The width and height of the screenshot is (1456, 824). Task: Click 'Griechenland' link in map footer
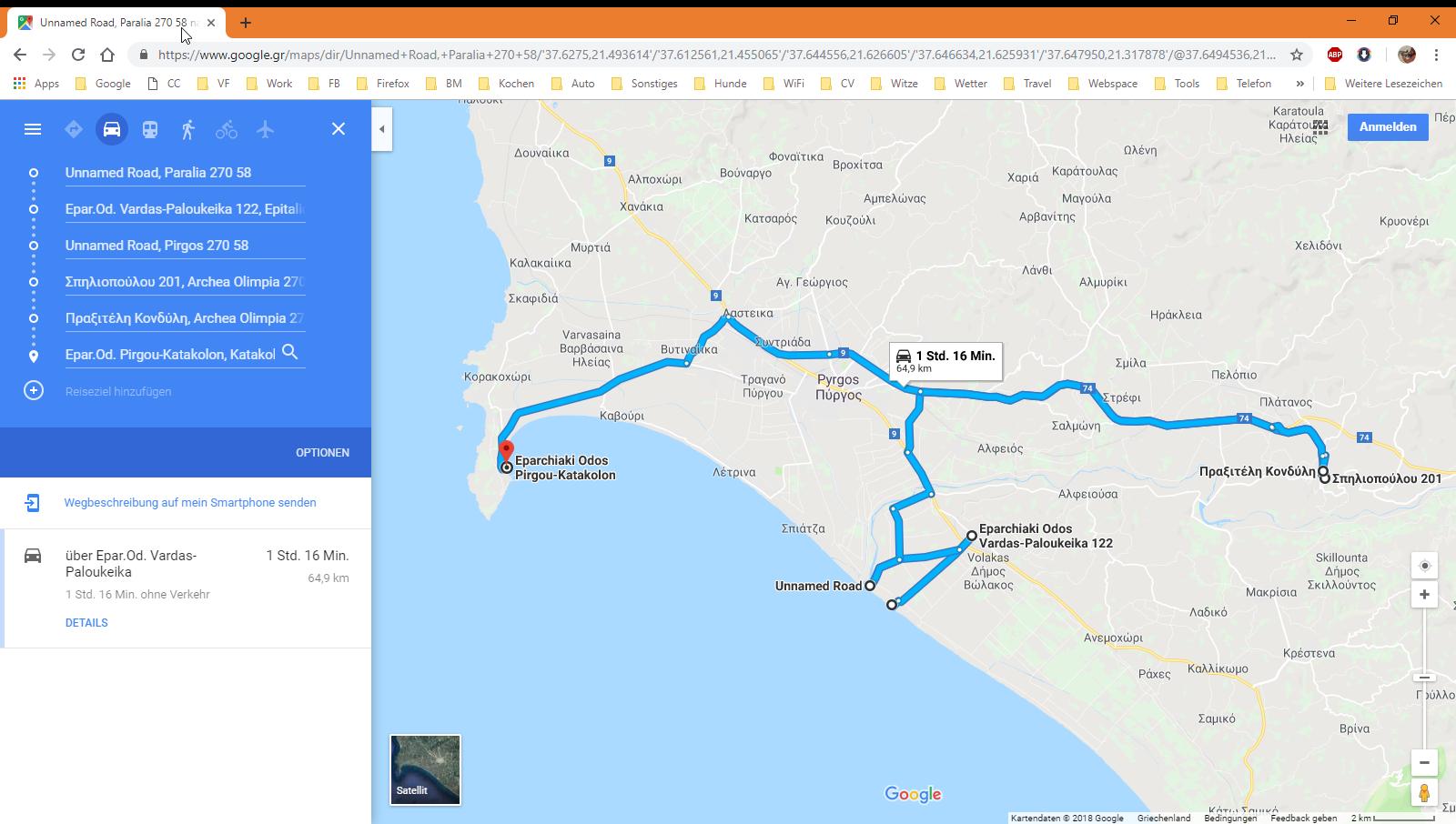tap(1164, 818)
